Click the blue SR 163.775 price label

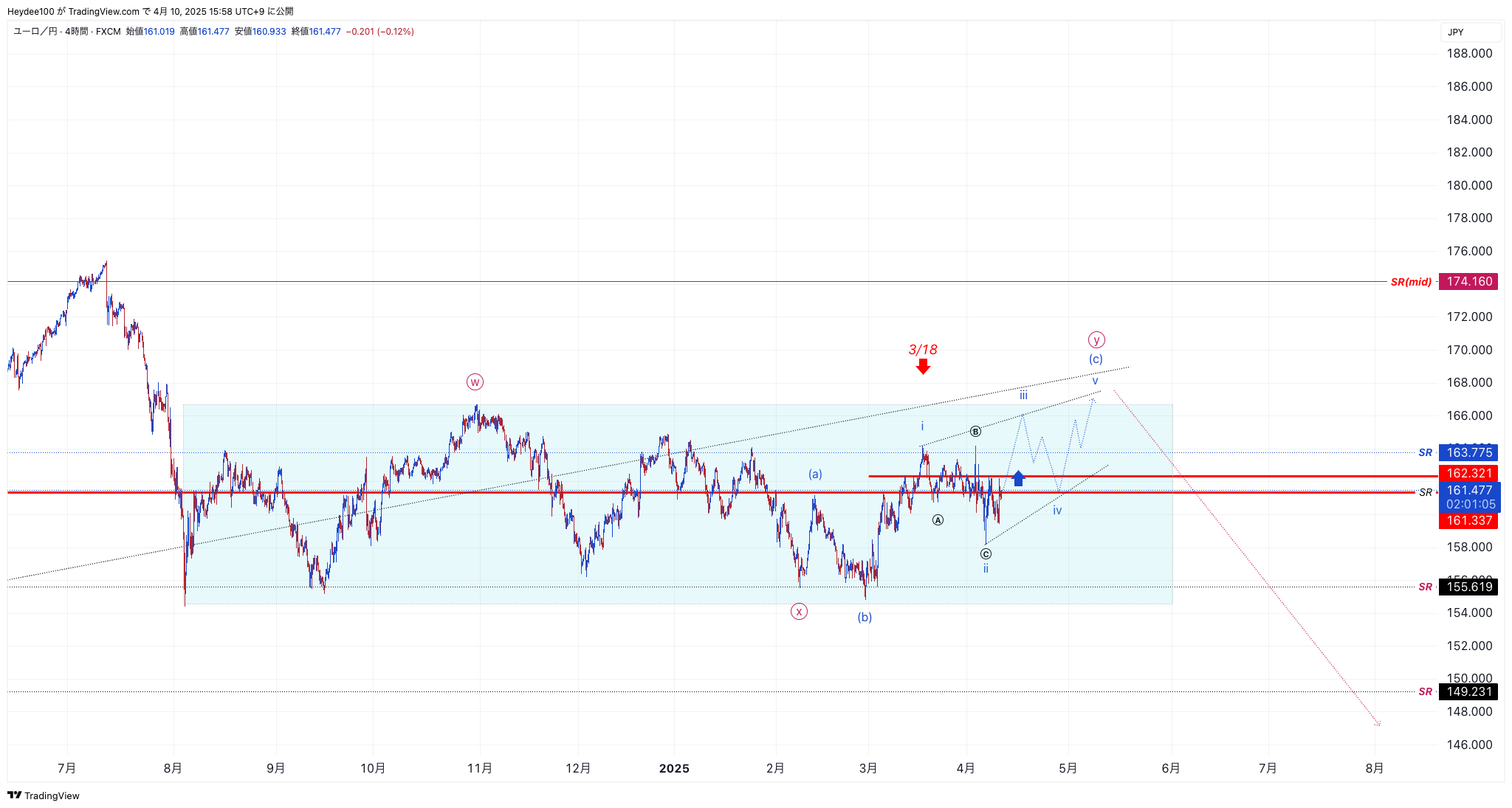tap(1468, 452)
